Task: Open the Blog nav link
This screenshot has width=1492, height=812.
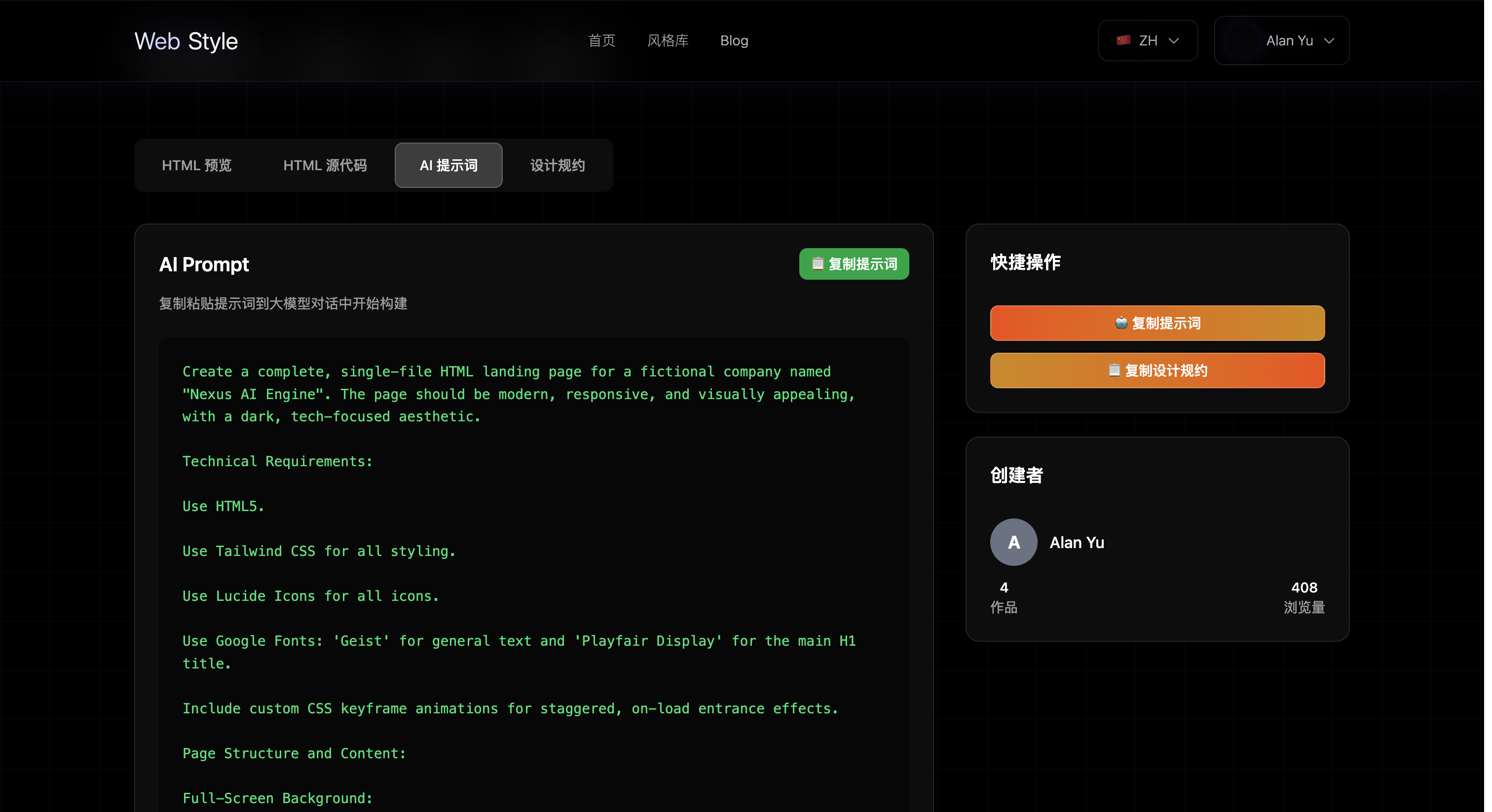Action: [734, 40]
